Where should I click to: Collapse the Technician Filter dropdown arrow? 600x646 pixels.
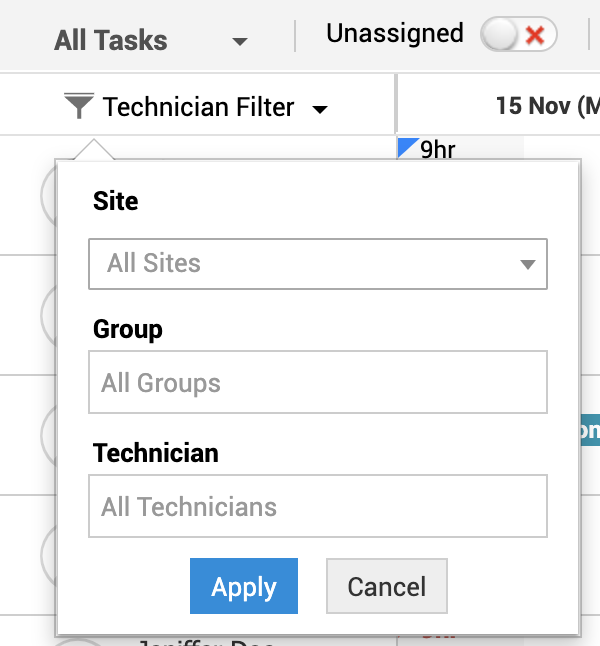[x=320, y=109]
